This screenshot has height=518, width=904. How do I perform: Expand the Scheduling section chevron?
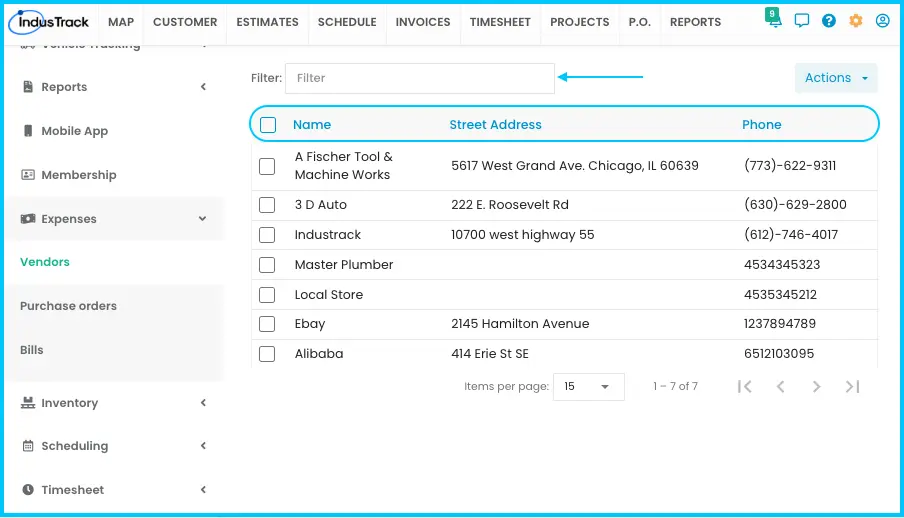(203, 446)
